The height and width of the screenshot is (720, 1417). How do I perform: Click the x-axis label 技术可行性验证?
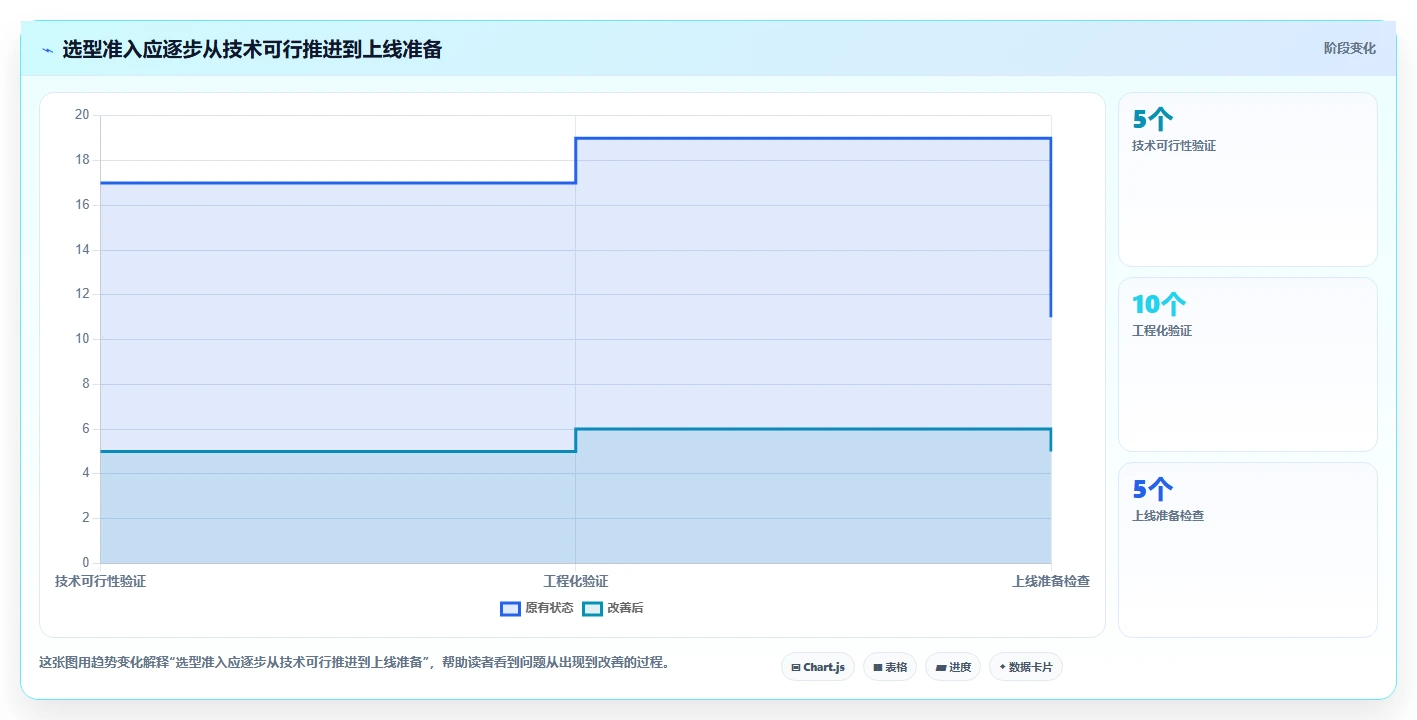click(x=100, y=581)
